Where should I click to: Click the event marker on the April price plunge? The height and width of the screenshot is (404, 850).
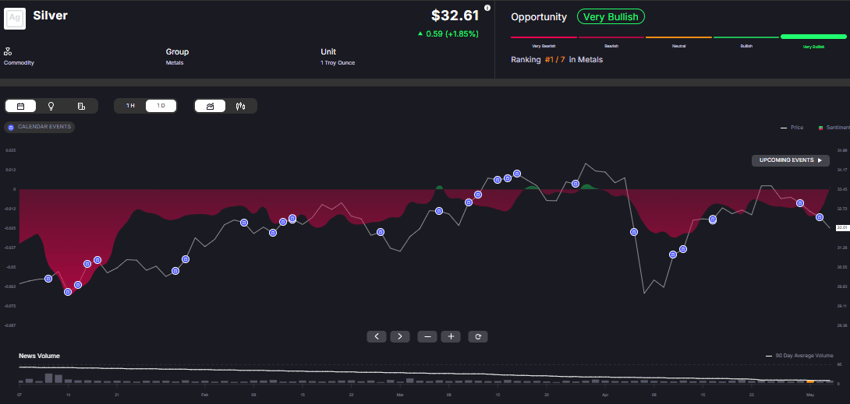(x=634, y=232)
